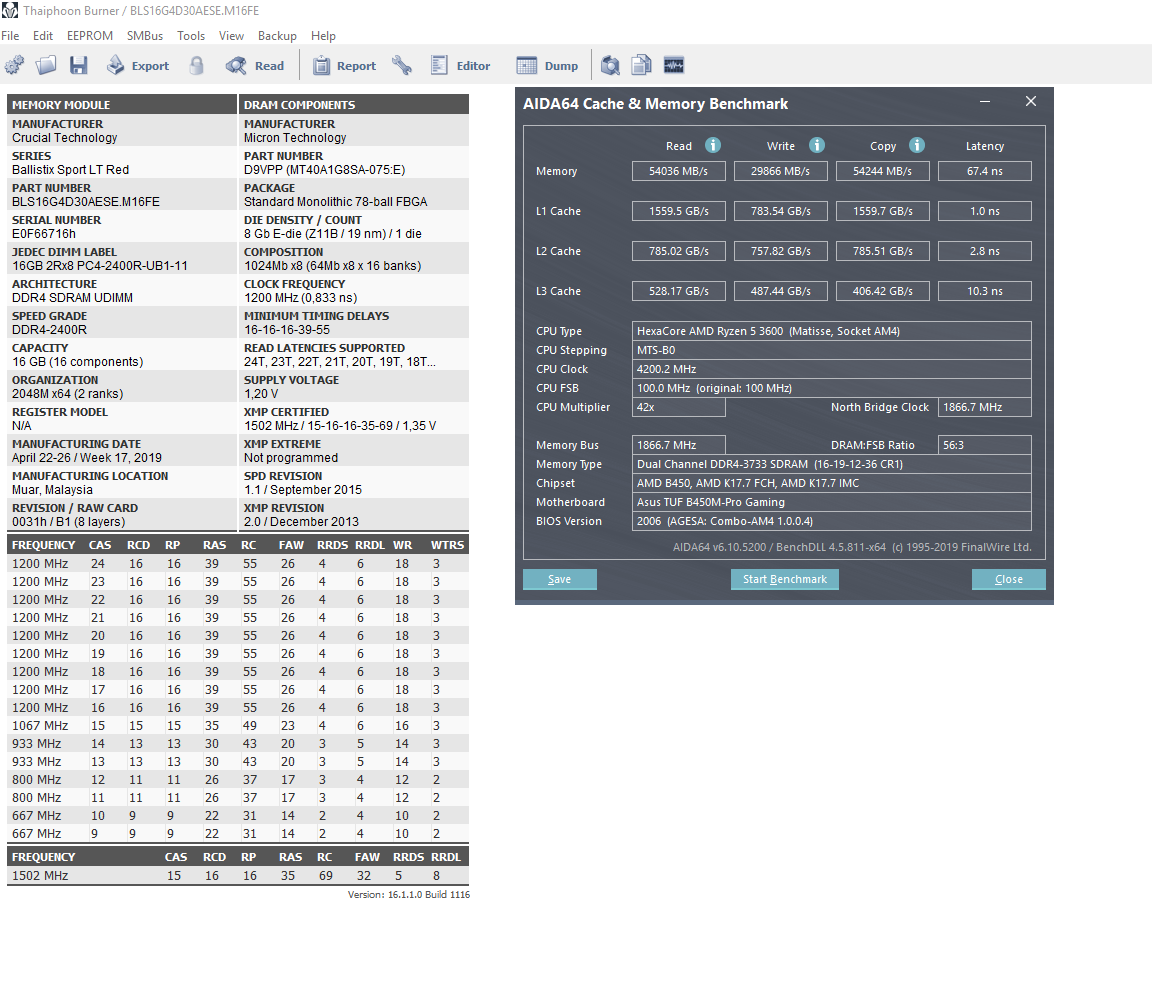Open a file with the folder icon
Image resolution: width=1152 pixels, height=992 pixels.
click(46, 65)
